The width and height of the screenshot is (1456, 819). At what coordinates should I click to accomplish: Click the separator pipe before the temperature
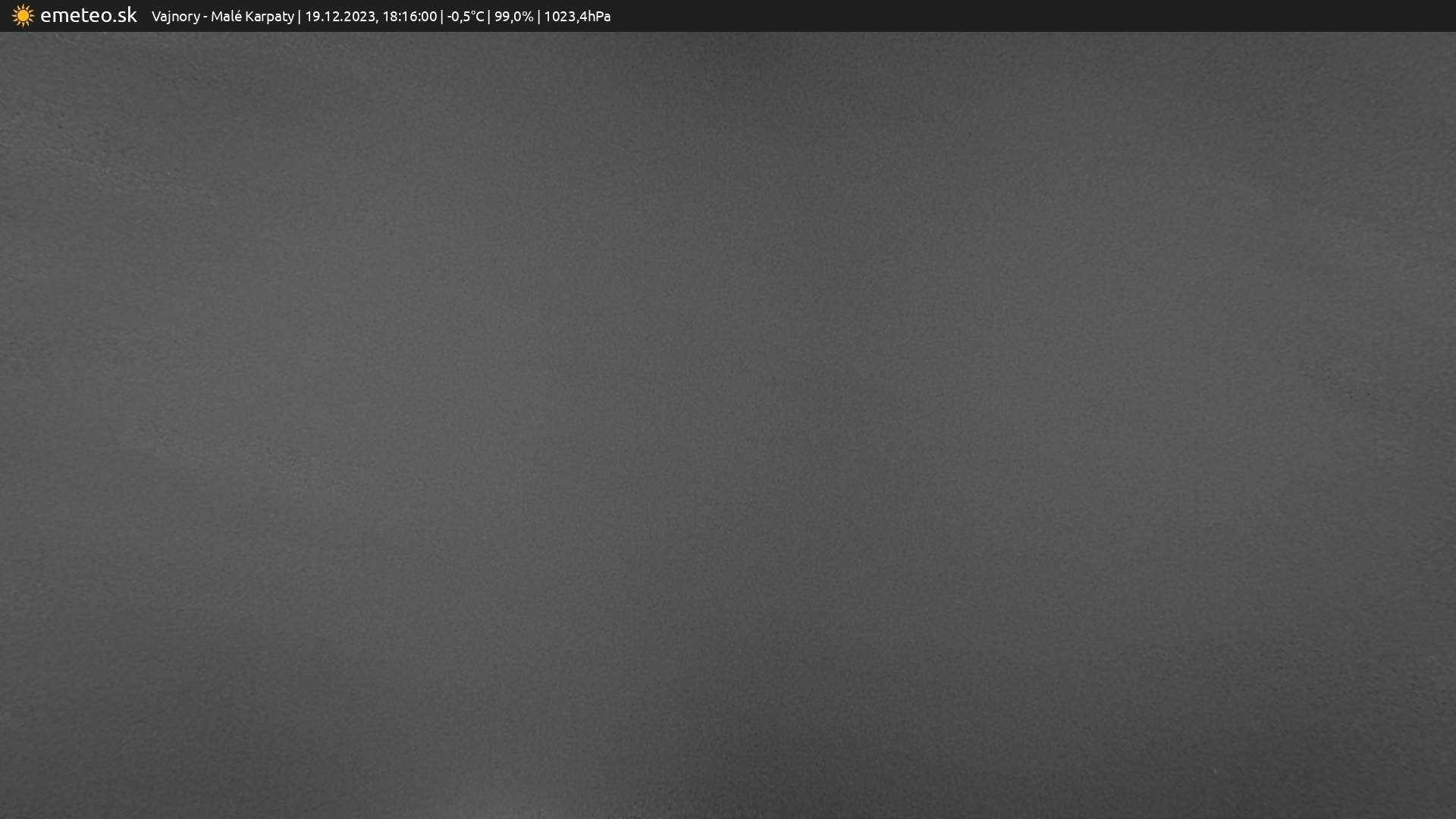(442, 16)
